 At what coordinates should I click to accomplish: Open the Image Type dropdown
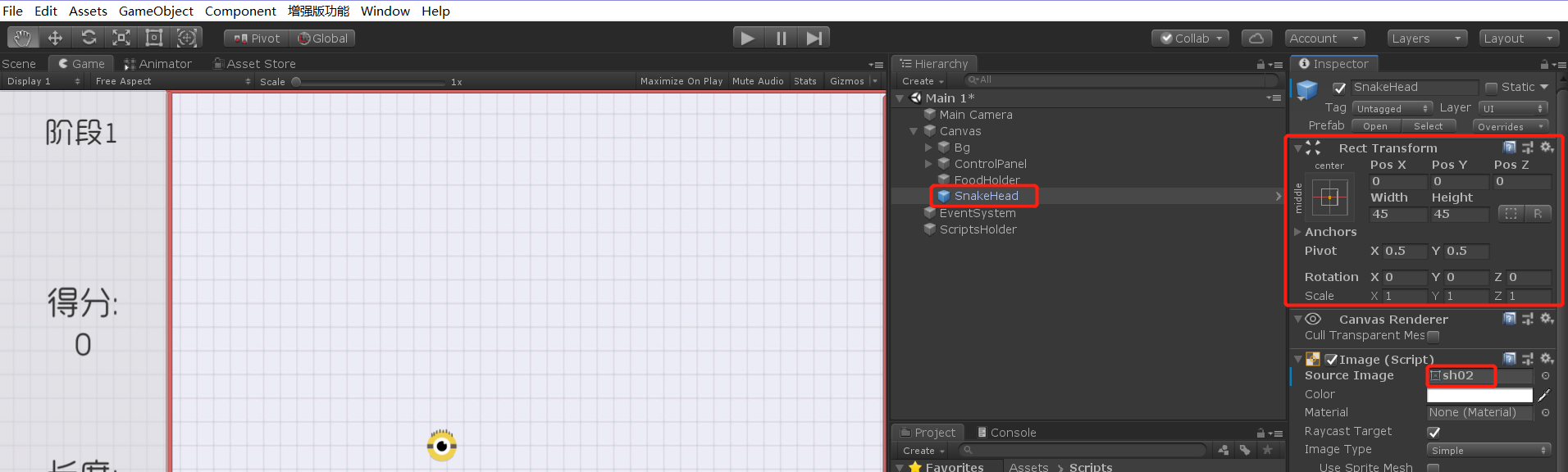click(1488, 450)
